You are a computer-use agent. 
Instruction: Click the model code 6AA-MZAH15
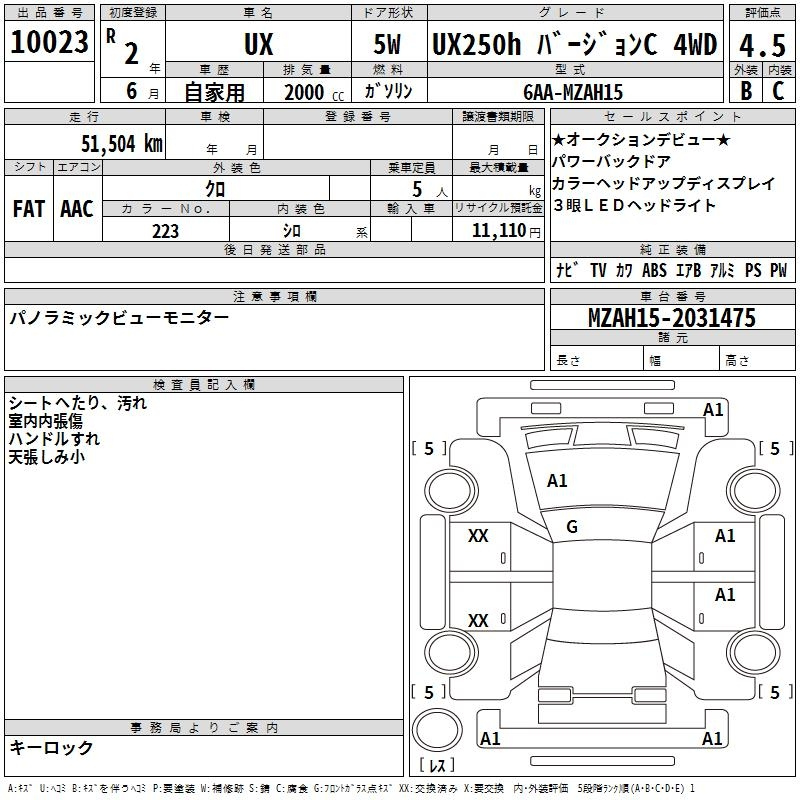coord(573,92)
